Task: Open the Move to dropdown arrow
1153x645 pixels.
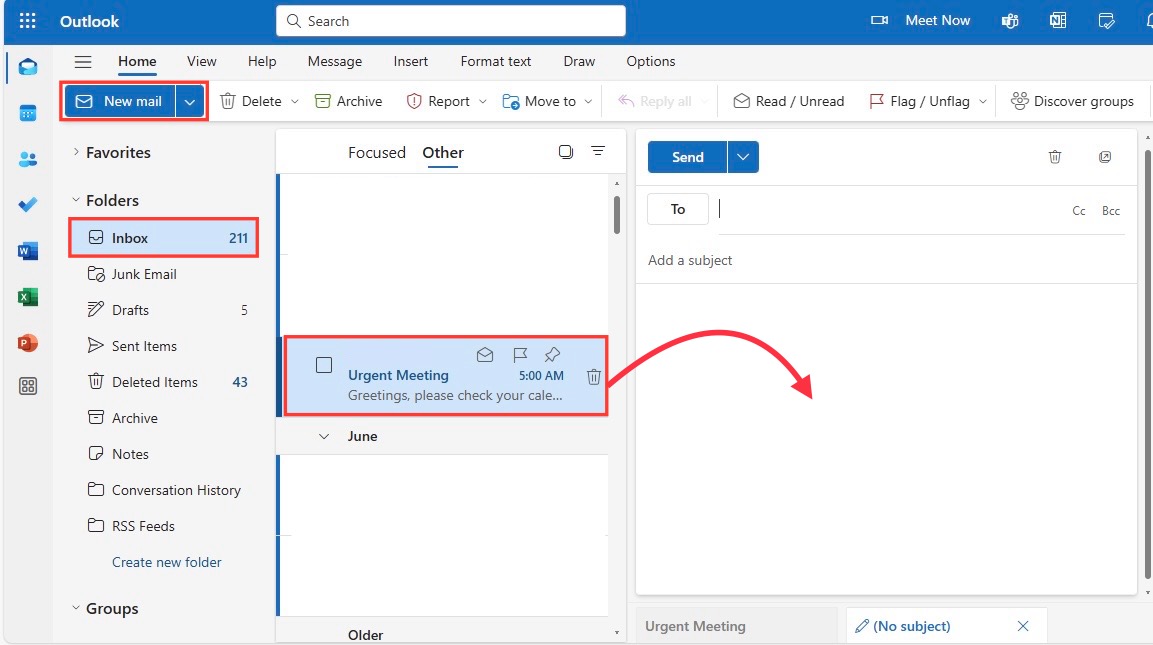Action: [588, 101]
